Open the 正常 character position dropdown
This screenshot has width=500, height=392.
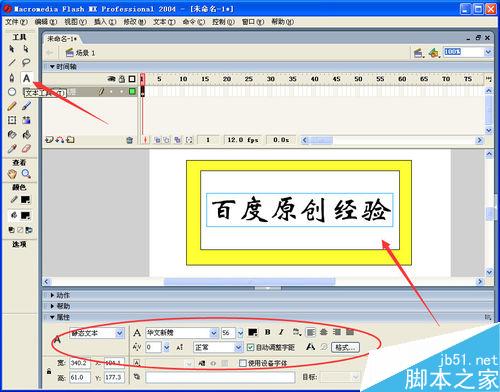[x=238, y=347]
